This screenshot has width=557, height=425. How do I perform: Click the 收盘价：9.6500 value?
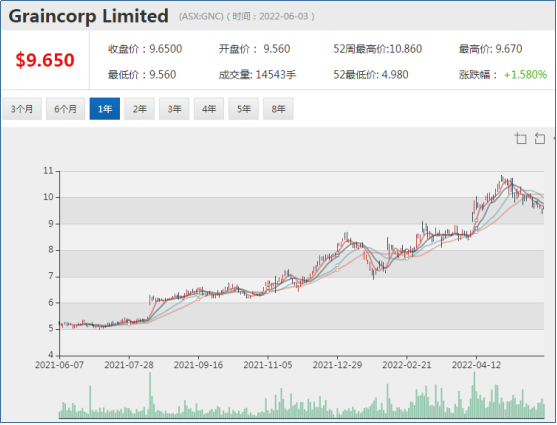tap(145, 49)
